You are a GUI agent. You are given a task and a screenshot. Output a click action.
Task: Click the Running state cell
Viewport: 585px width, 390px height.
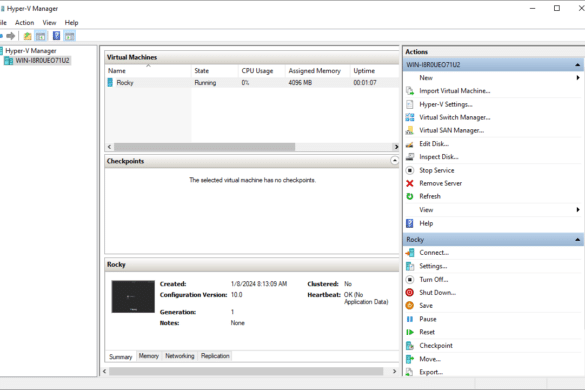tap(205, 83)
